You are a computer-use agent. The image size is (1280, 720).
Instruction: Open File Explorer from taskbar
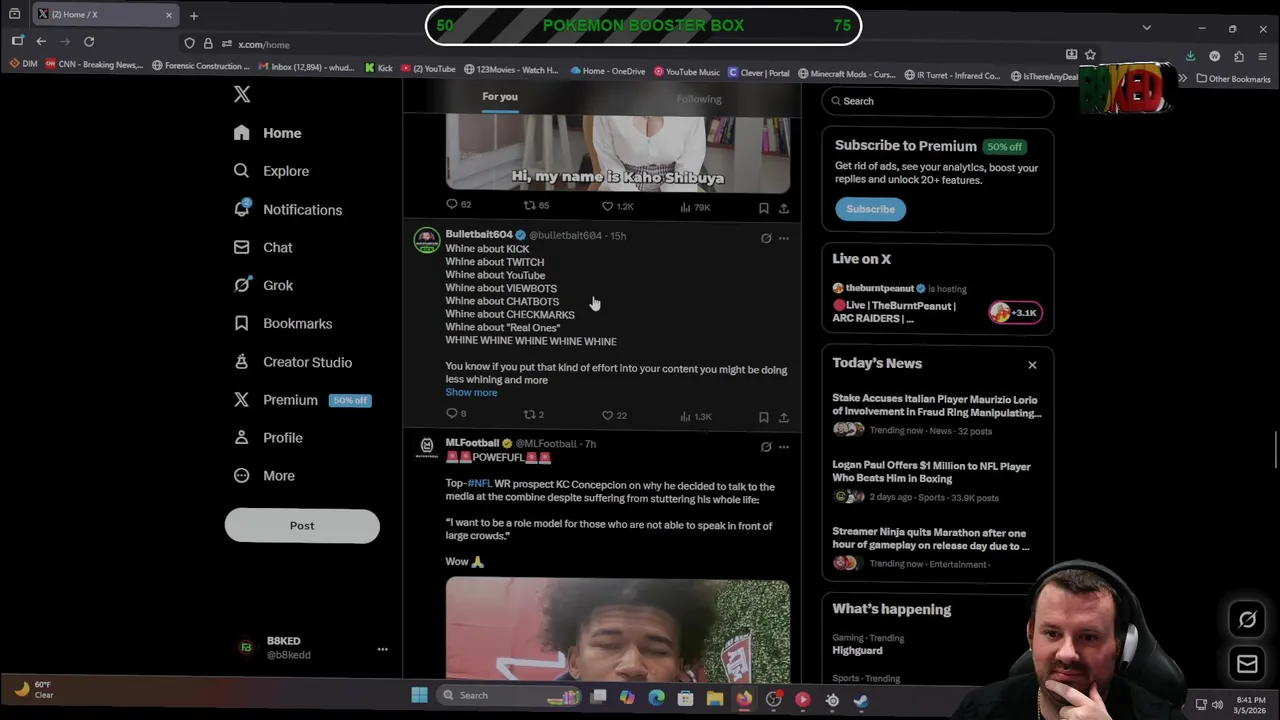tap(714, 699)
